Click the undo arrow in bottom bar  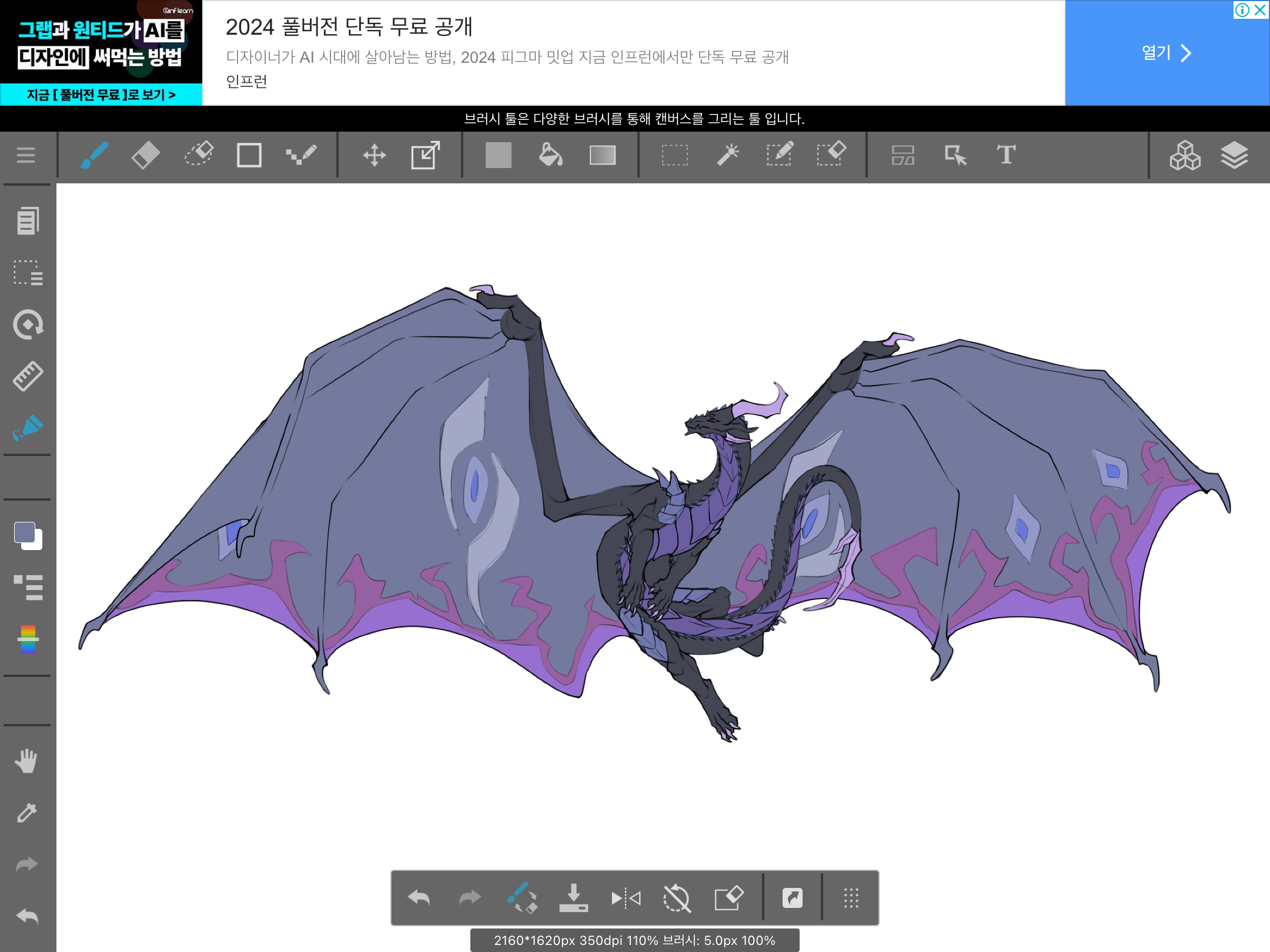419,898
